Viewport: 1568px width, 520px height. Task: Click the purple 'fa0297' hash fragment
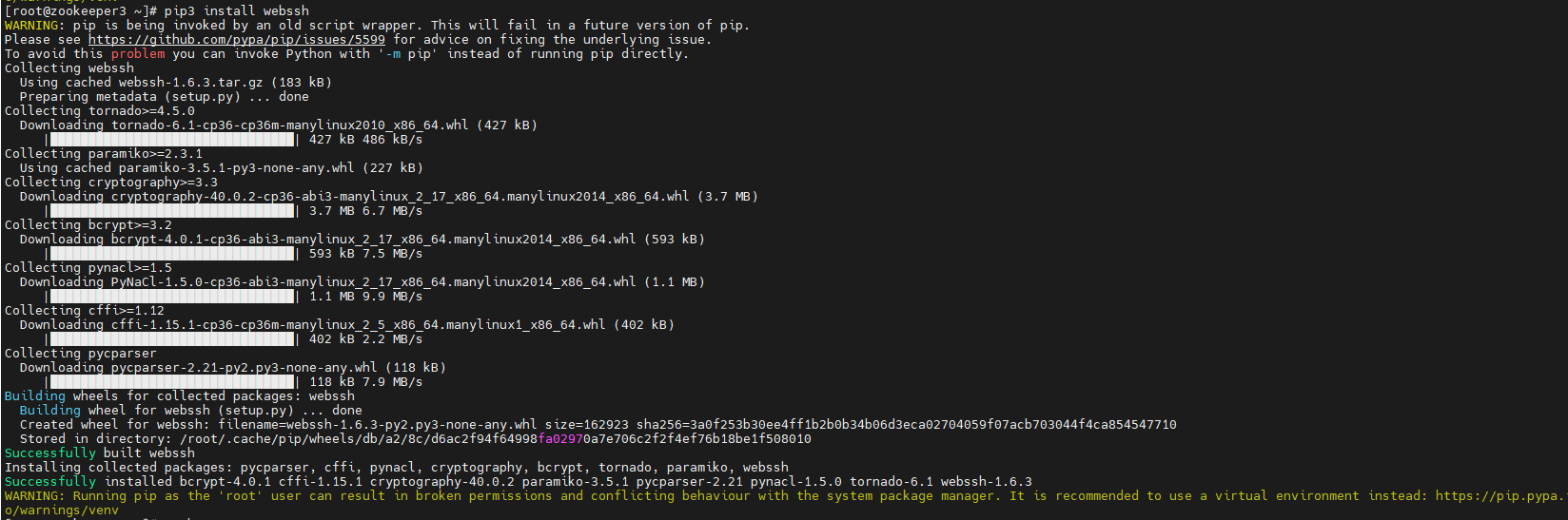click(x=560, y=439)
